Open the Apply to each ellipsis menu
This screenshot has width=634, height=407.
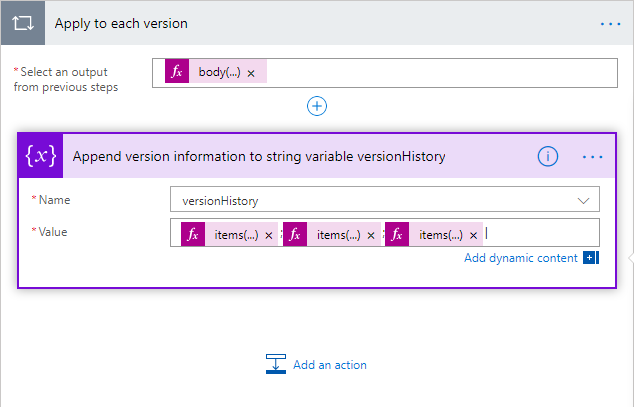(x=611, y=23)
